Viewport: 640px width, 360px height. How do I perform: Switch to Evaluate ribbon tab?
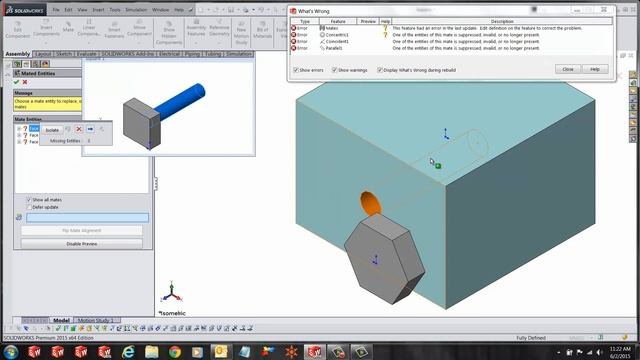(87, 54)
